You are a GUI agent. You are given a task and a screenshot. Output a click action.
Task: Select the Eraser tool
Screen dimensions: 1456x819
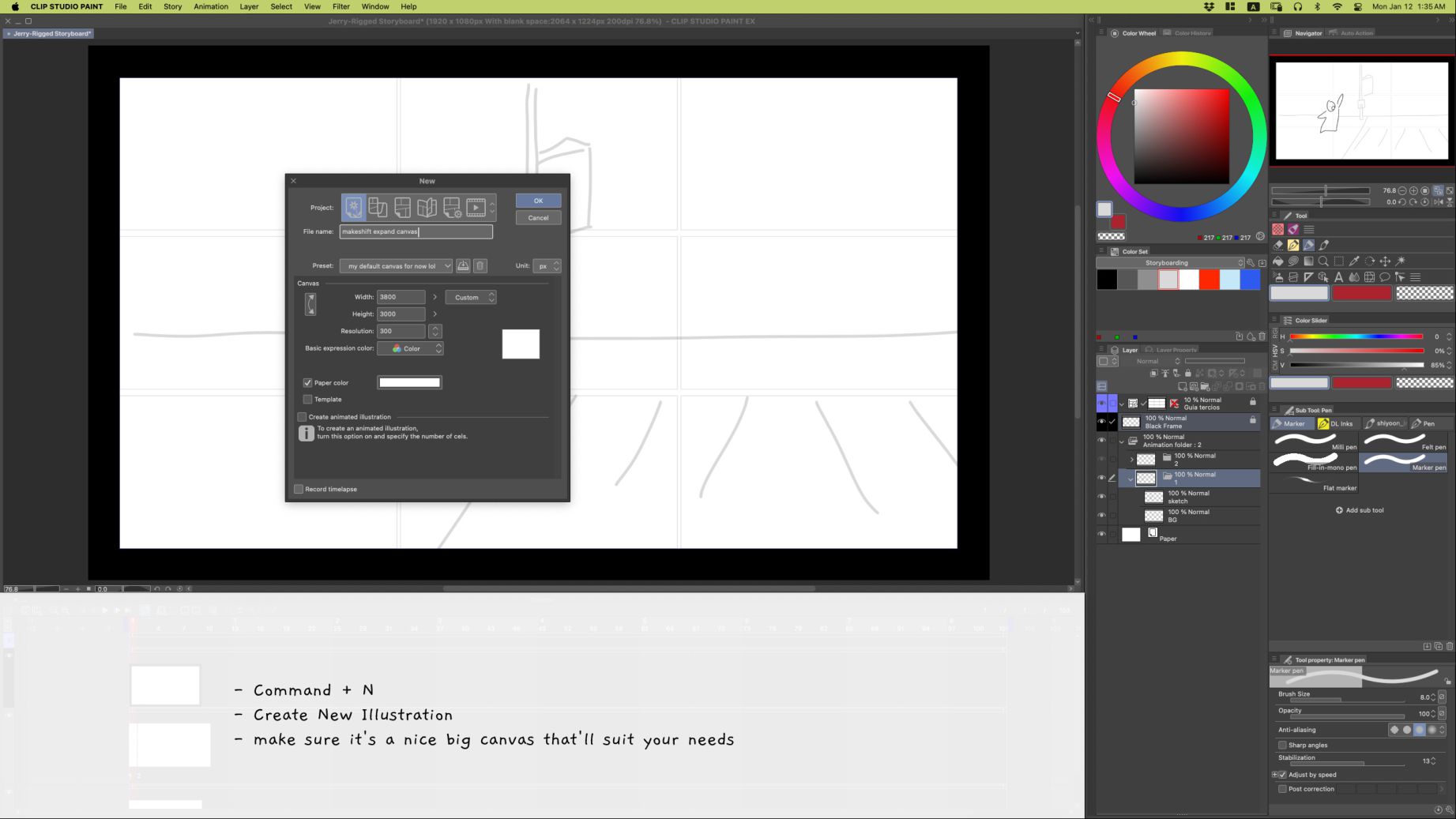tap(1277, 245)
